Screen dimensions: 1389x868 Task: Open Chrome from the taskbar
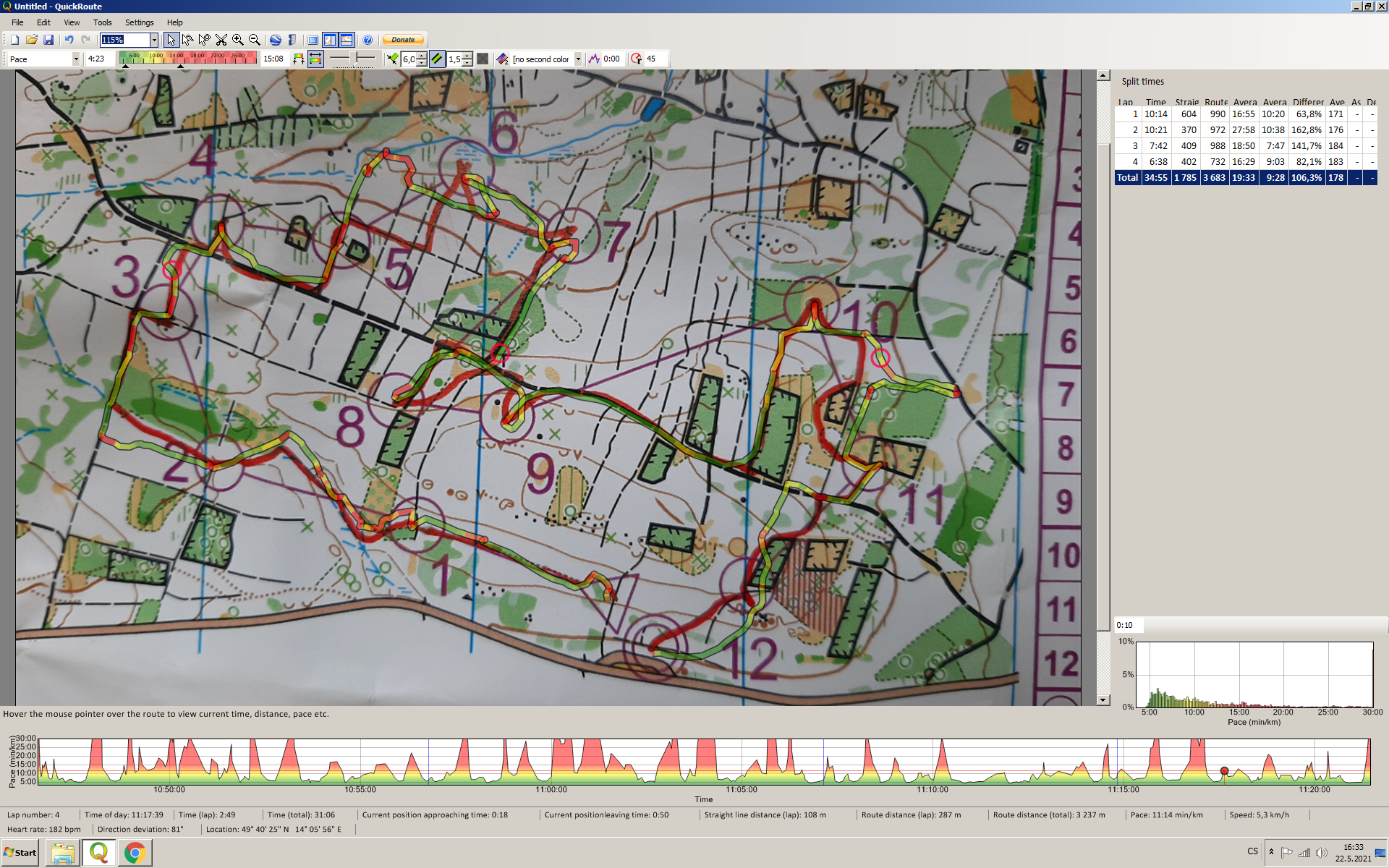pos(135,853)
